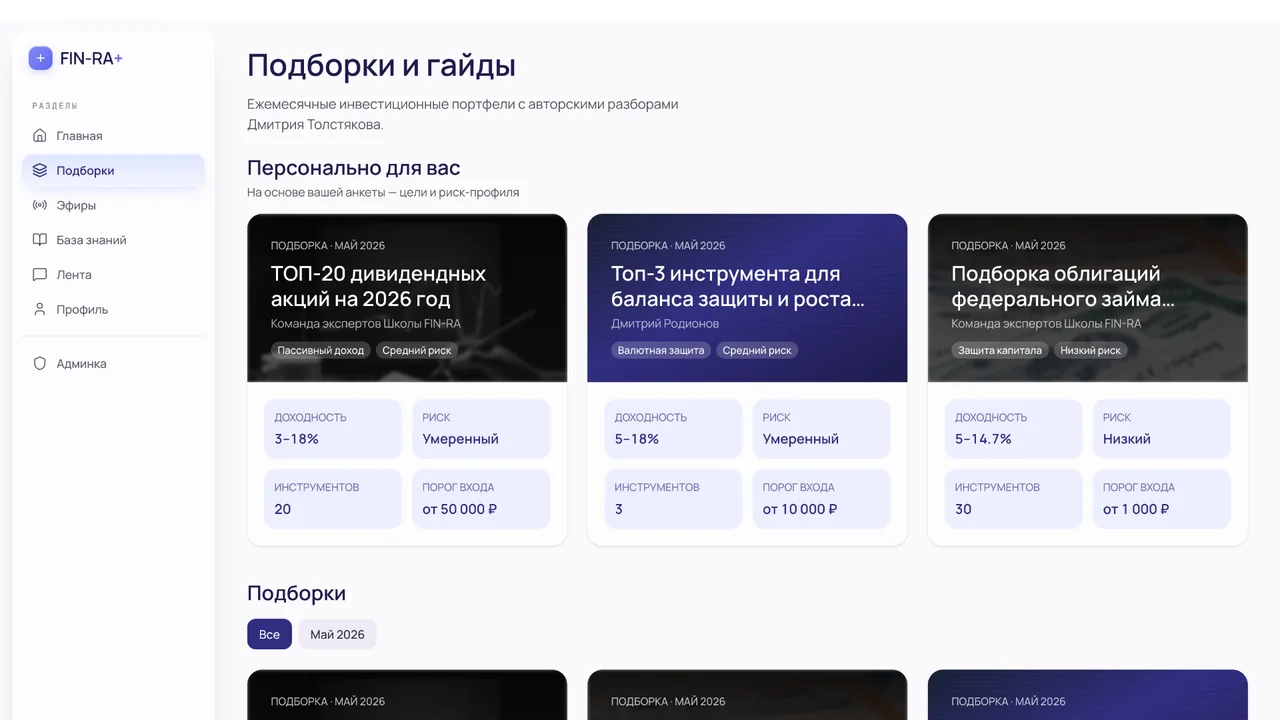Image resolution: width=1280 pixels, height=720 pixels.
Task: Click the Подборки и гайды page heading
Action: click(382, 66)
